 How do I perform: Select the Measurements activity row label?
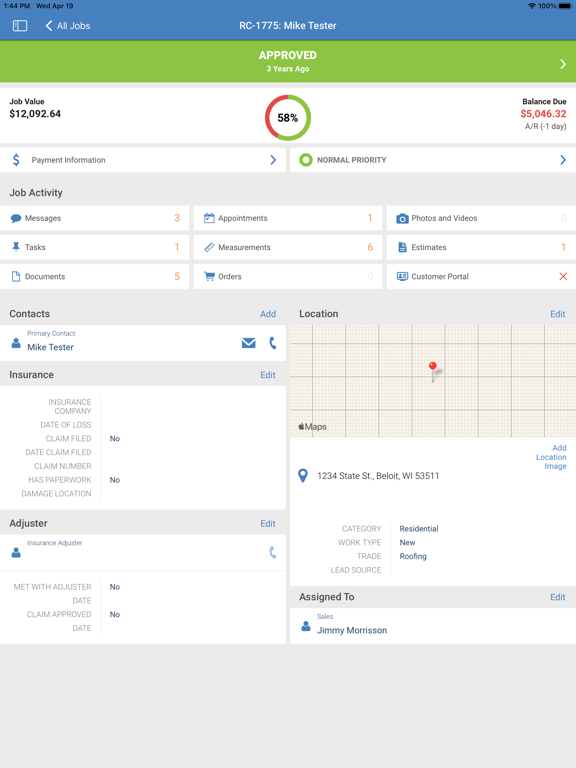coord(244,247)
